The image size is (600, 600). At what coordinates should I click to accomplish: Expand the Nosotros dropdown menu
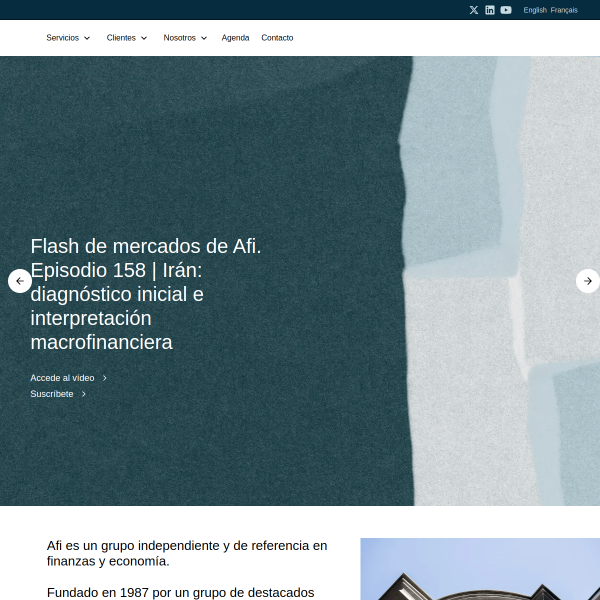coord(185,38)
